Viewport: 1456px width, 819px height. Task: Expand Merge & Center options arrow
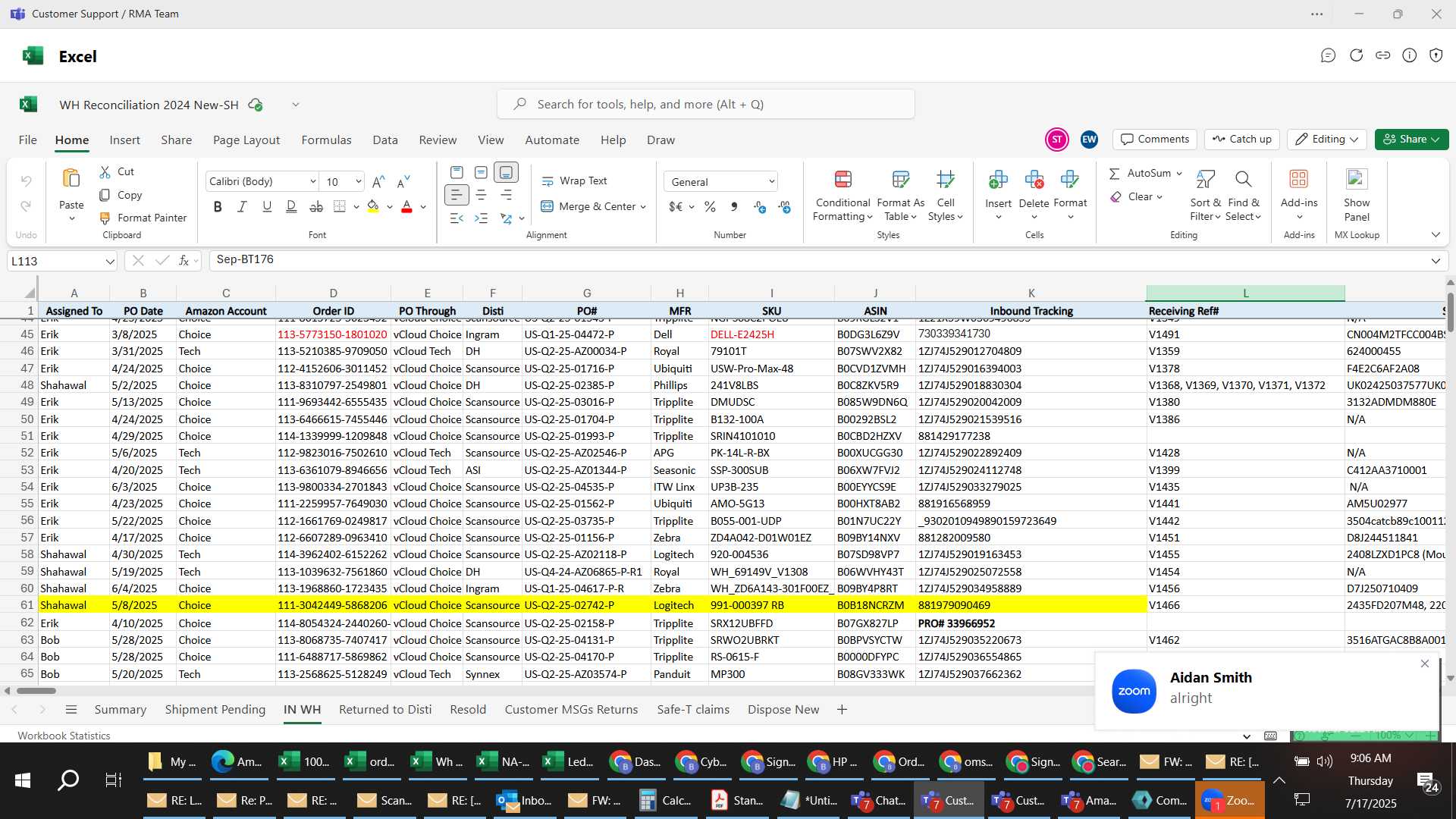coord(643,206)
